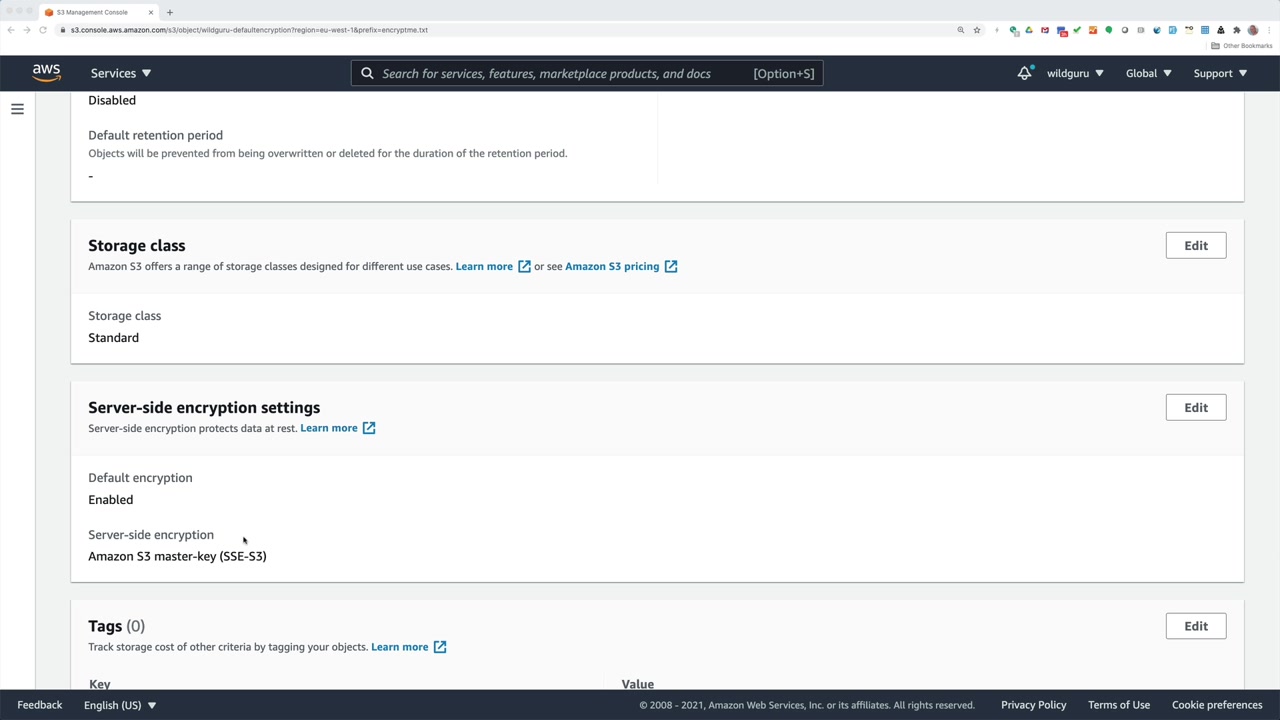Select the 'Enabled' default encryption value
Image resolution: width=1280 pixels, height=720 pixels.
[x=111, y=500]
